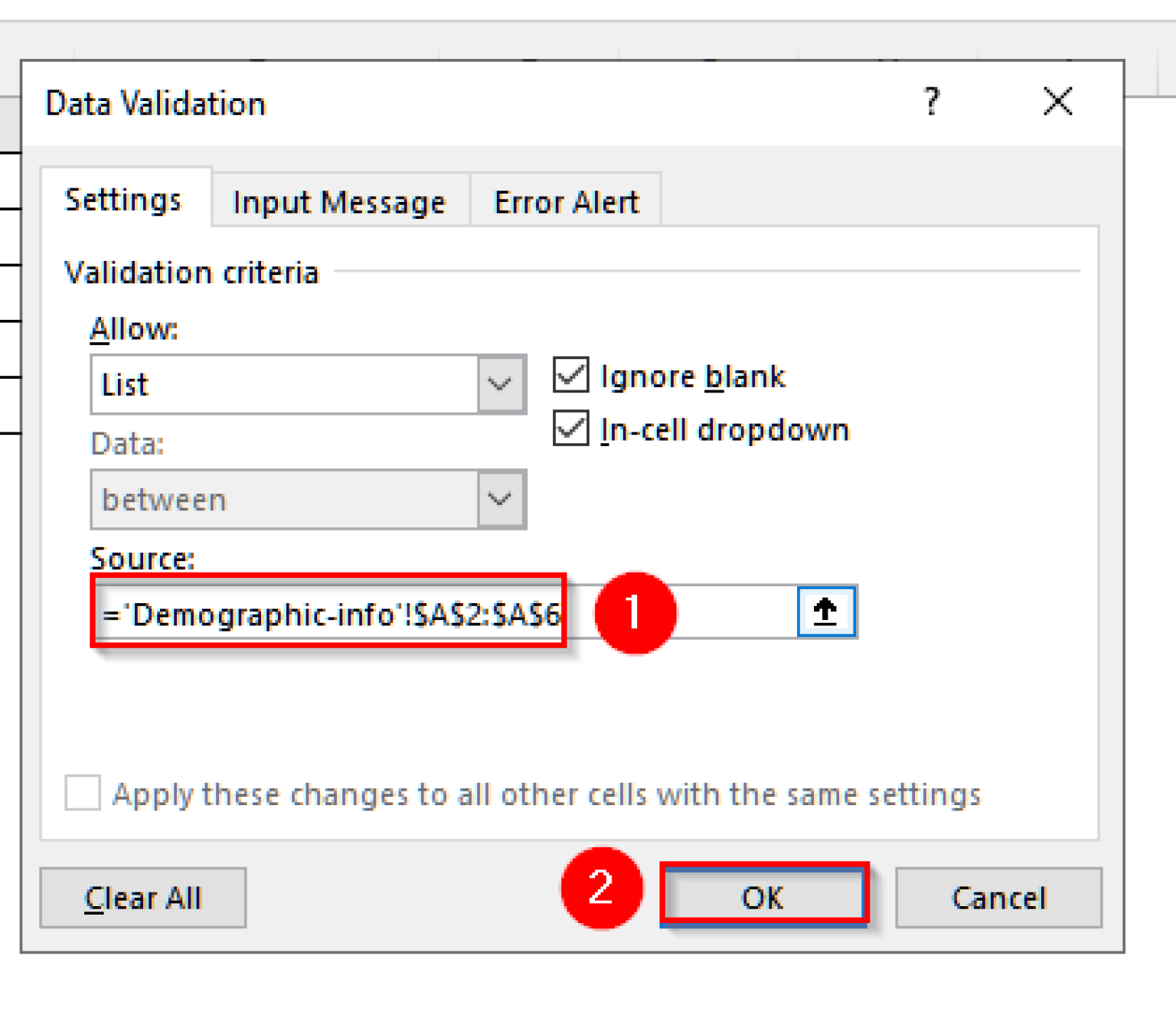
Task: Collapse the dialog using the range selector icon
Action: pyautogui.click(x=825, y=611)
